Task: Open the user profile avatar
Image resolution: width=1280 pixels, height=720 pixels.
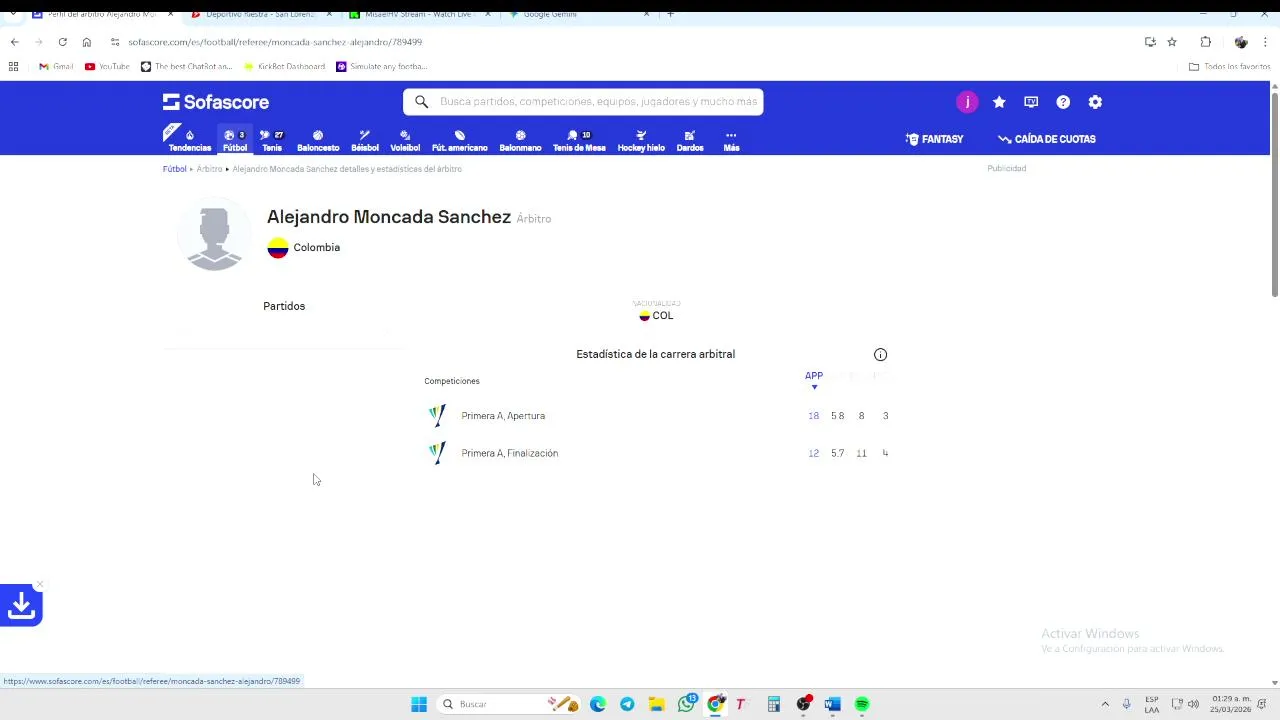Action: pos(967,102)
